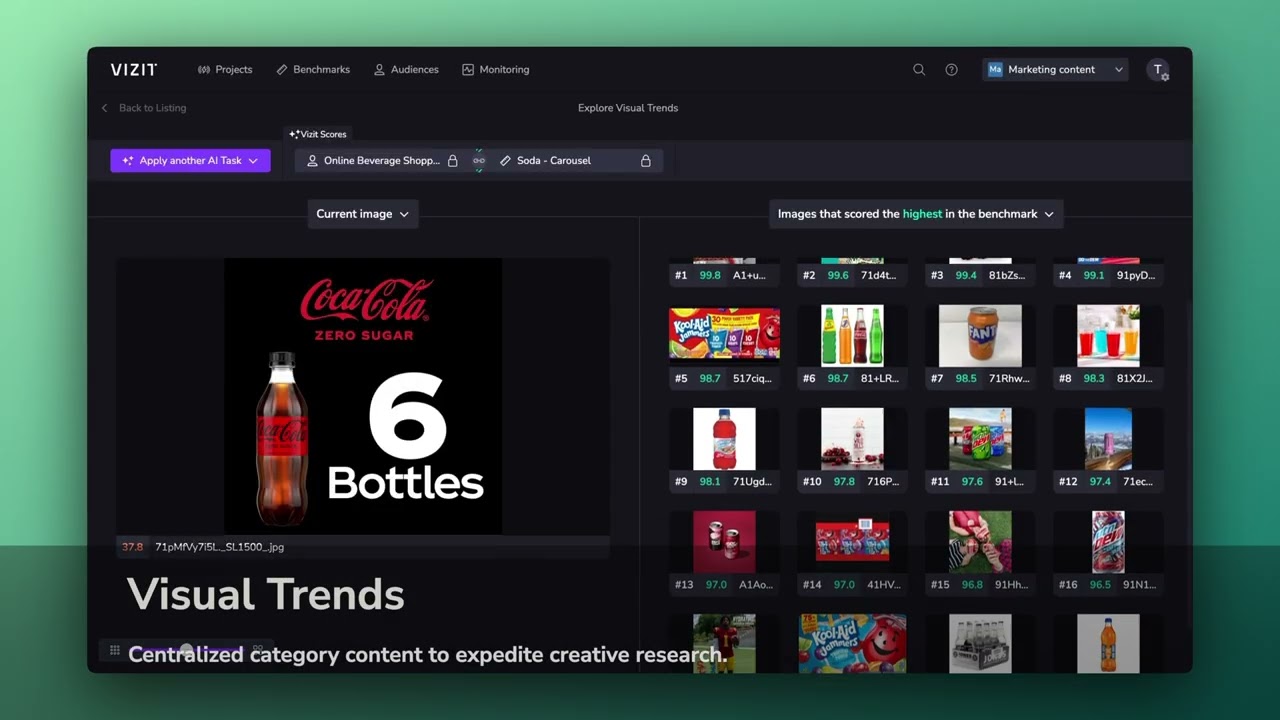Click the back arrow next to Back to Listing
This screenshot has width=1280, height=720.
point(104,108)
